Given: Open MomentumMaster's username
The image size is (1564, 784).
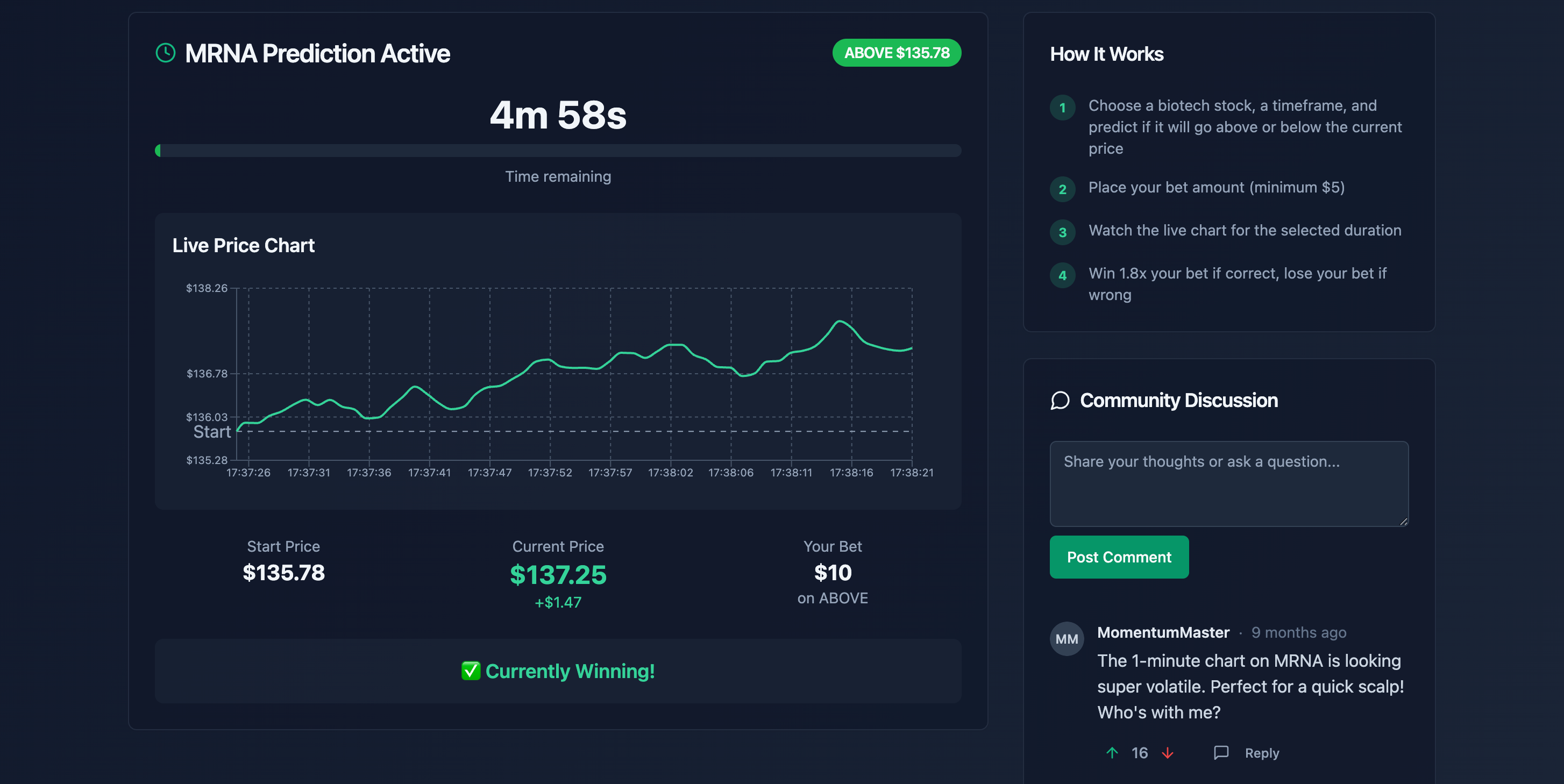Looking at the screenshot, I should tap(1163, 632).
